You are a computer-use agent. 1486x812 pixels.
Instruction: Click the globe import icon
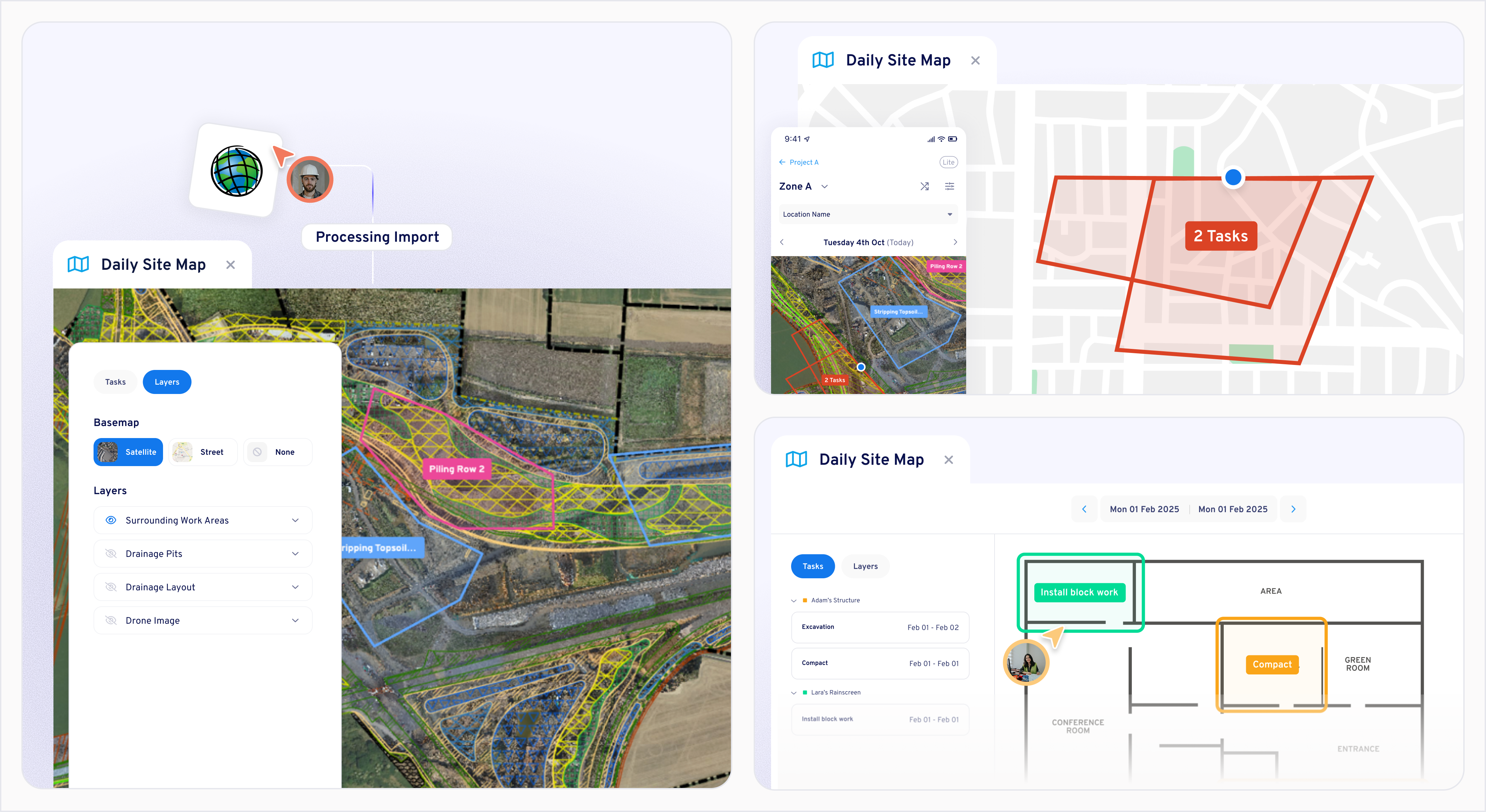[x=237, y=171]
